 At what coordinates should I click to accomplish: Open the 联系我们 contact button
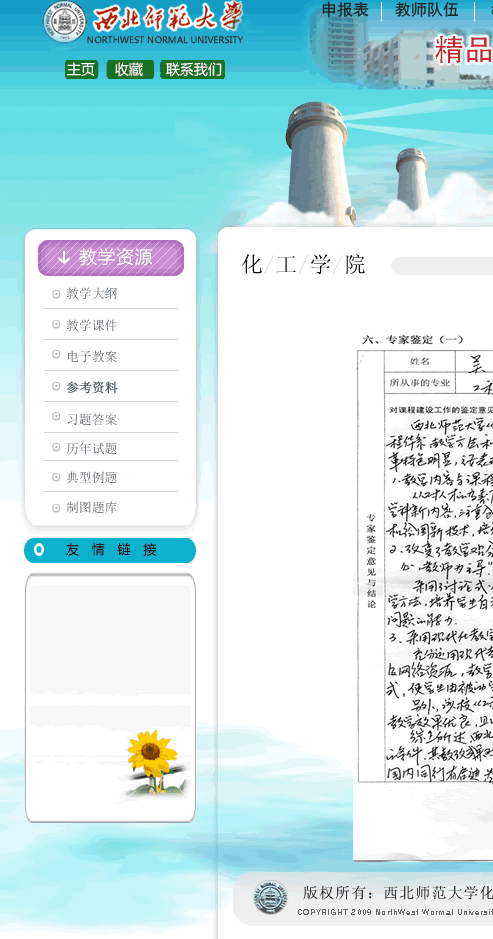click(193, 69)
